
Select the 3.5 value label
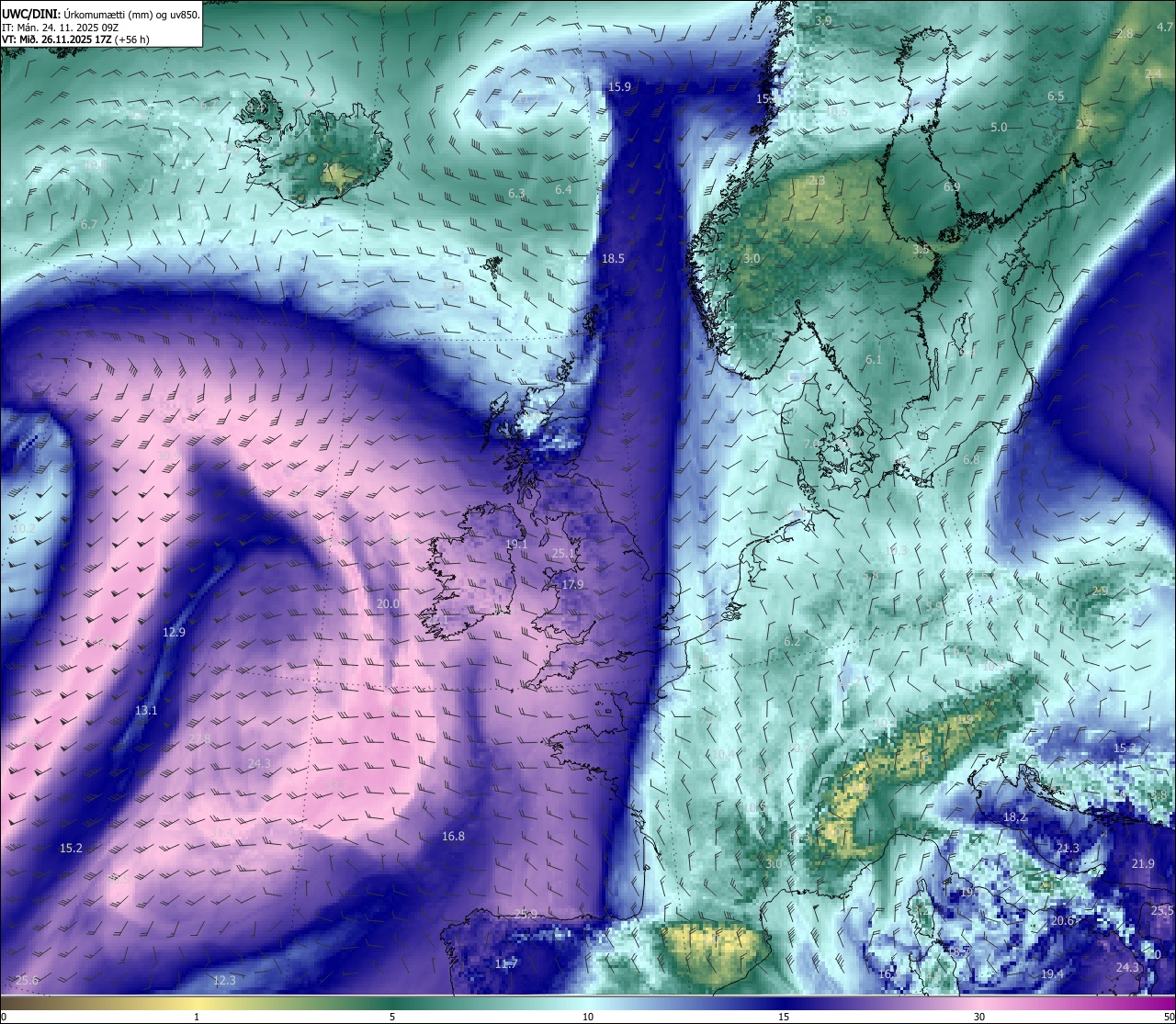click(x=921, y=249)
